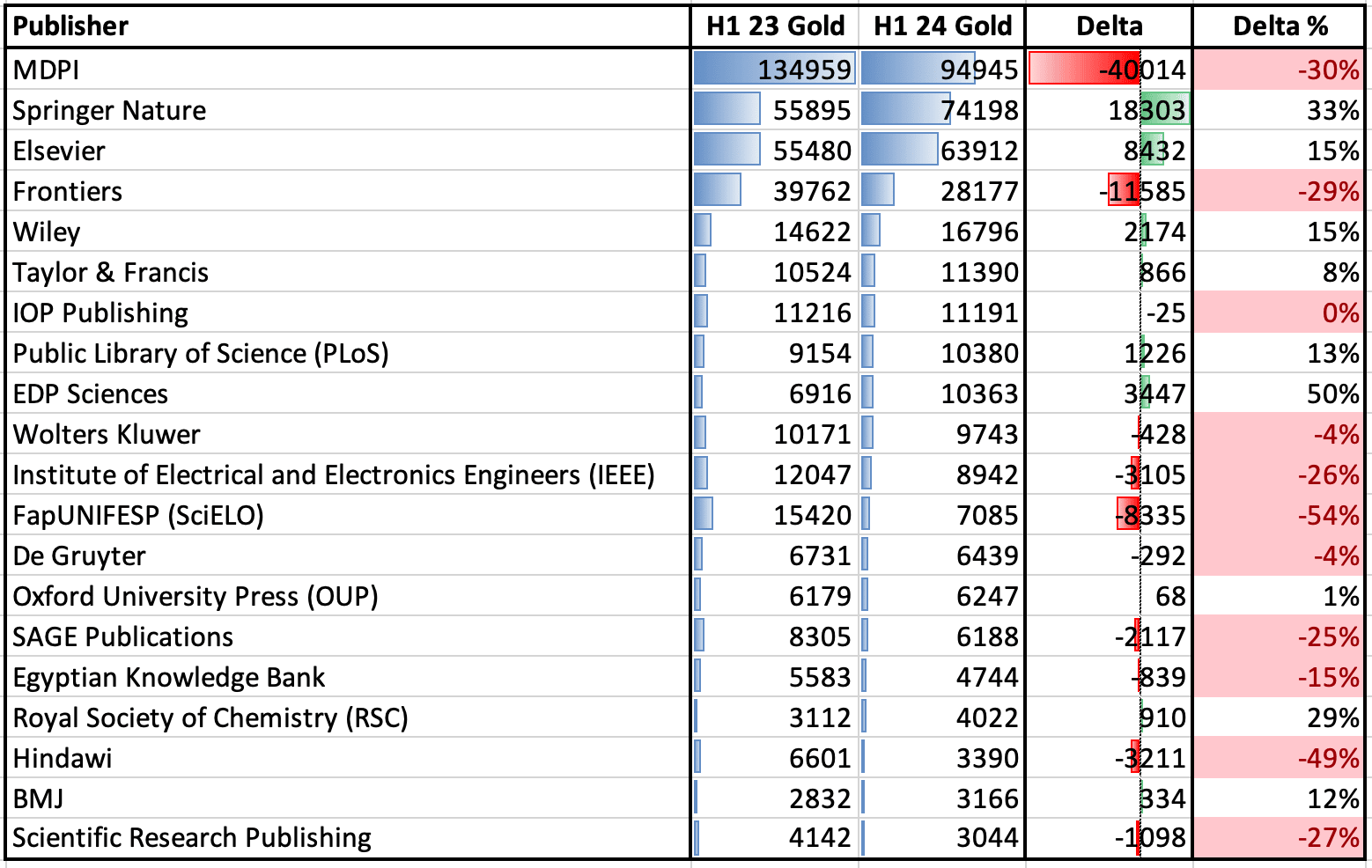Select MDPI delta value -40014

coord(1109,69)
